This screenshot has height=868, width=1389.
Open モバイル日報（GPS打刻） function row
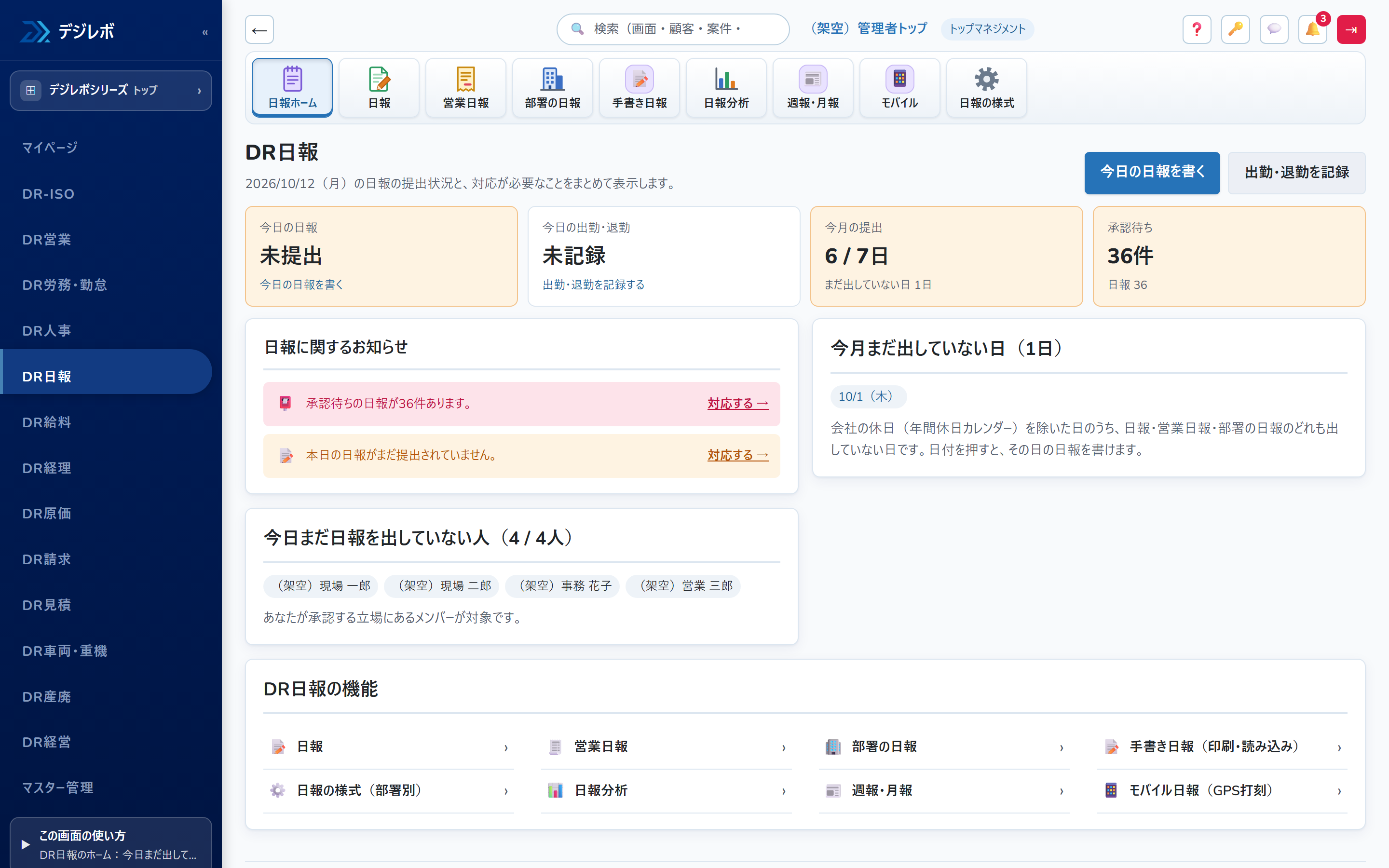[1222, 790]
